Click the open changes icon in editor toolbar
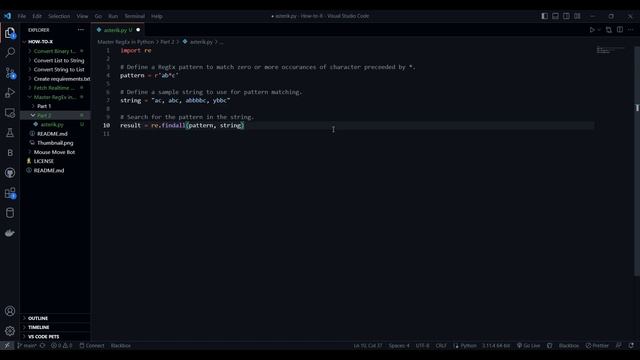The height and width of the screenshot is (360, 640). click(x=609, y=30)
